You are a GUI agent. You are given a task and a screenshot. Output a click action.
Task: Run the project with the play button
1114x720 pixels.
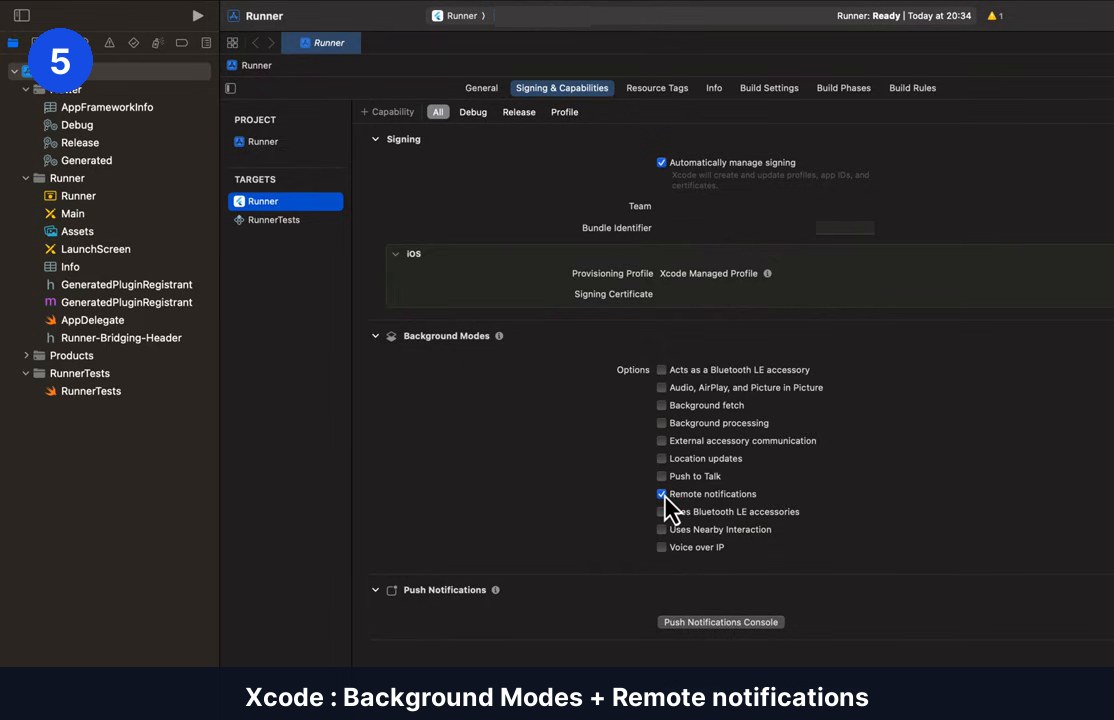(x=198, y=16)
